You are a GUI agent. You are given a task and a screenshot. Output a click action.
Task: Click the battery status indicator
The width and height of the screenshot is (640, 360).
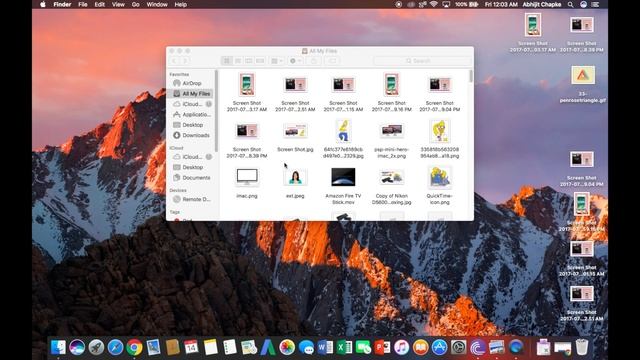tap(467, 4)
